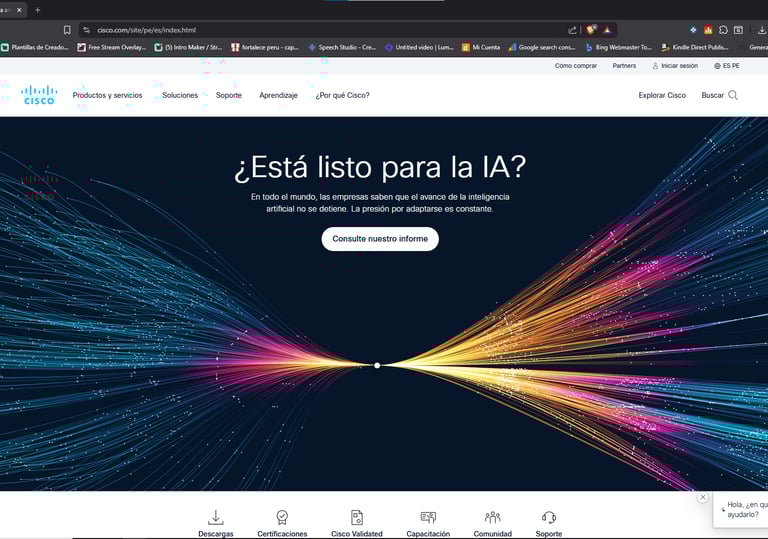Open a new tab with plus button
This screenshot has width=768, height=539.
click(x=38, y=10)
